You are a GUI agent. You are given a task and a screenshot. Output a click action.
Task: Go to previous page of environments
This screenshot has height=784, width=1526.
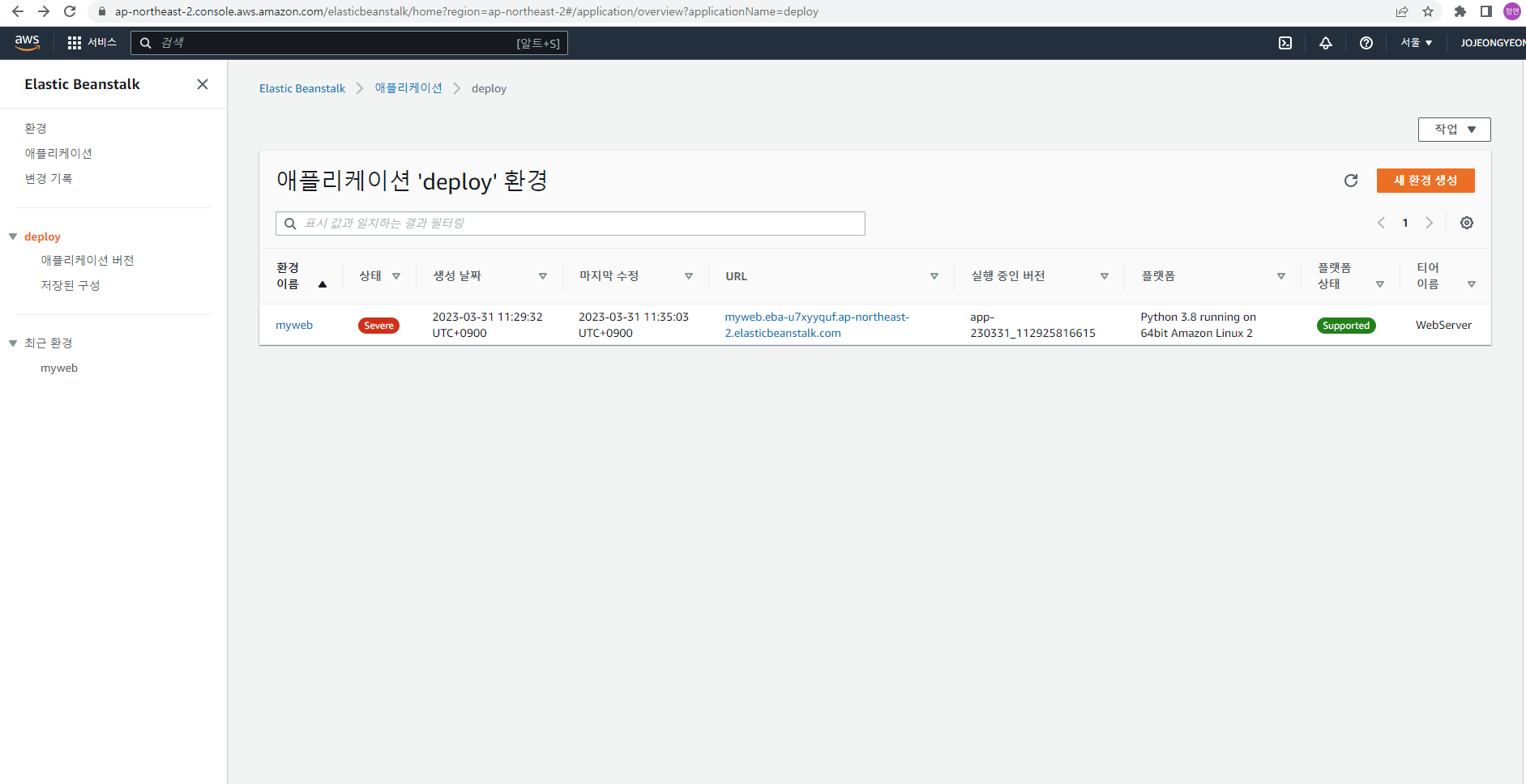(1381, 223)
